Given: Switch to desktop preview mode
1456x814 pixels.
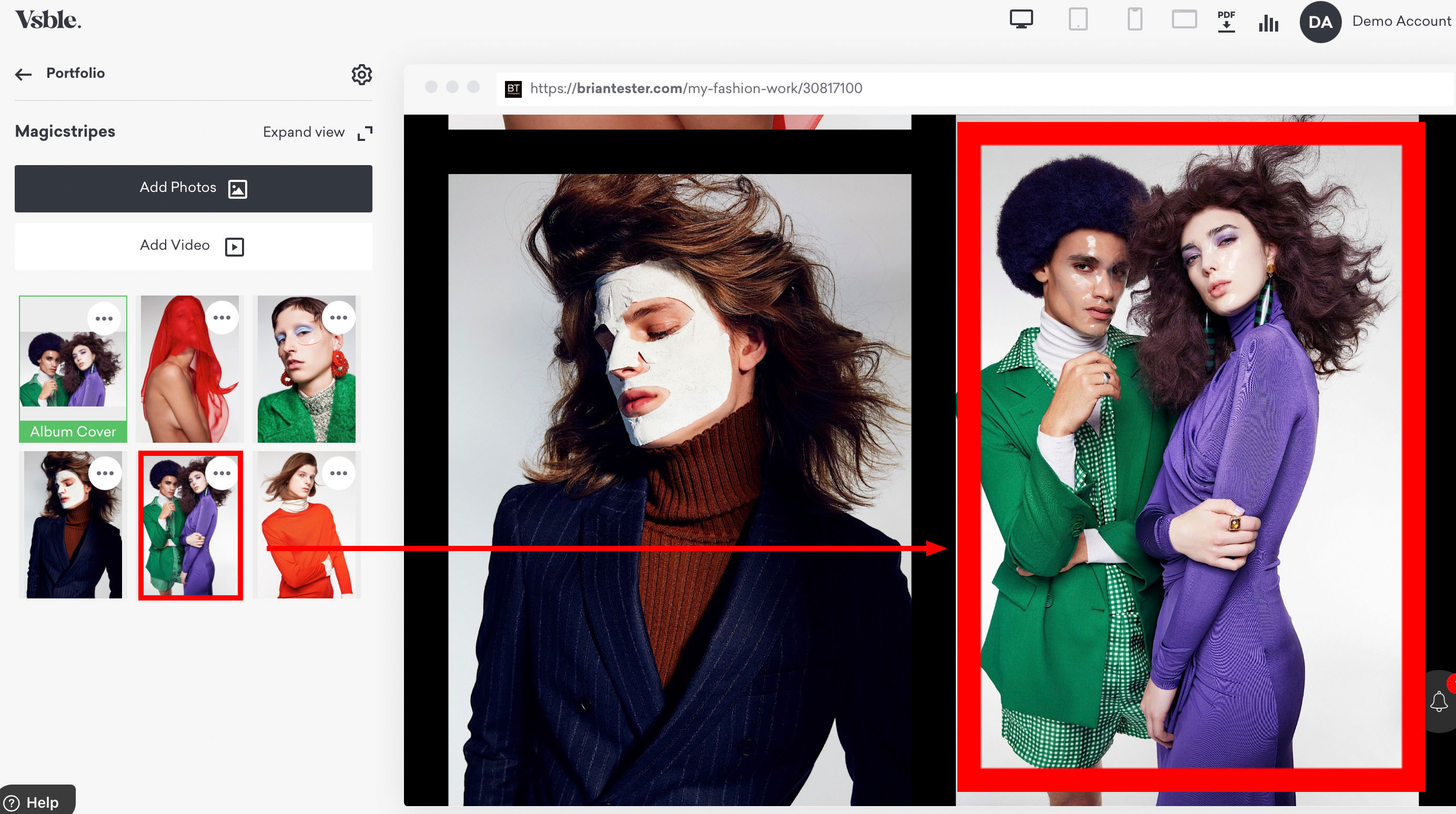Looking at the screenshot, I should (1021, 20).
